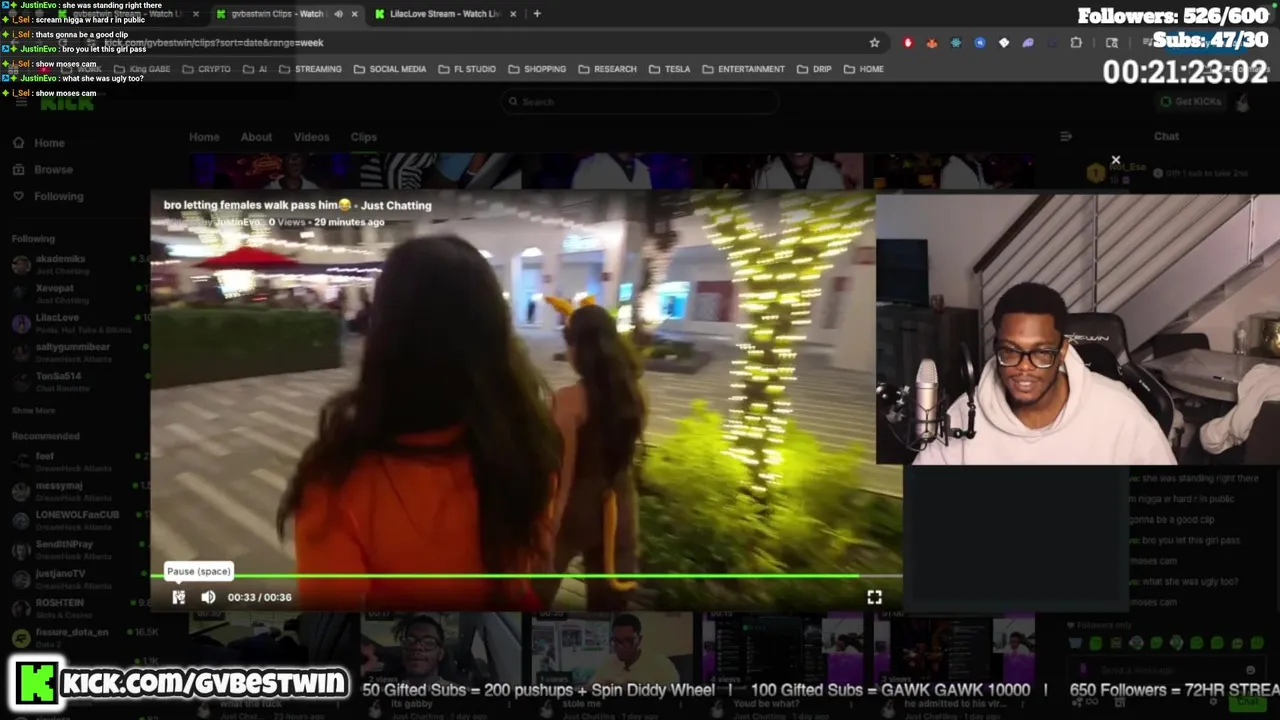Open the CRYPTO bookmarks folder
Image resolution: width=1280 pixels, height=720 pixels.
[x=207, y=69]
